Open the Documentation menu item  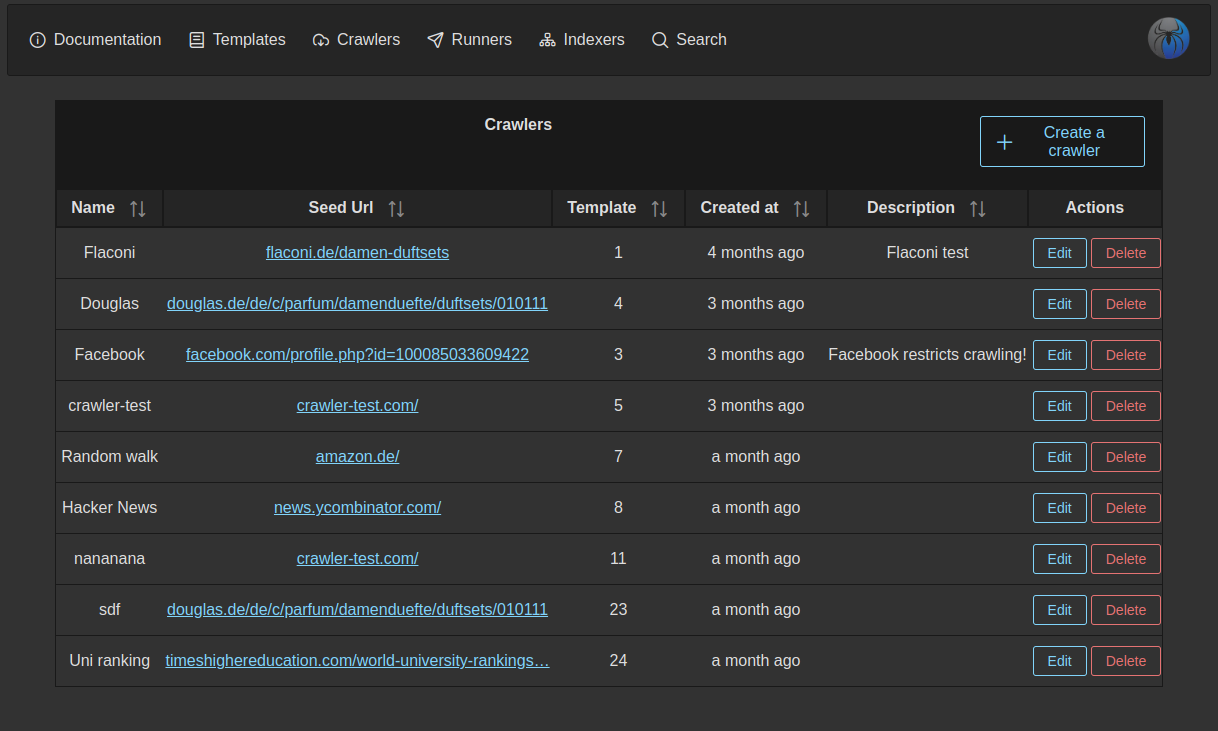[96, 40]
